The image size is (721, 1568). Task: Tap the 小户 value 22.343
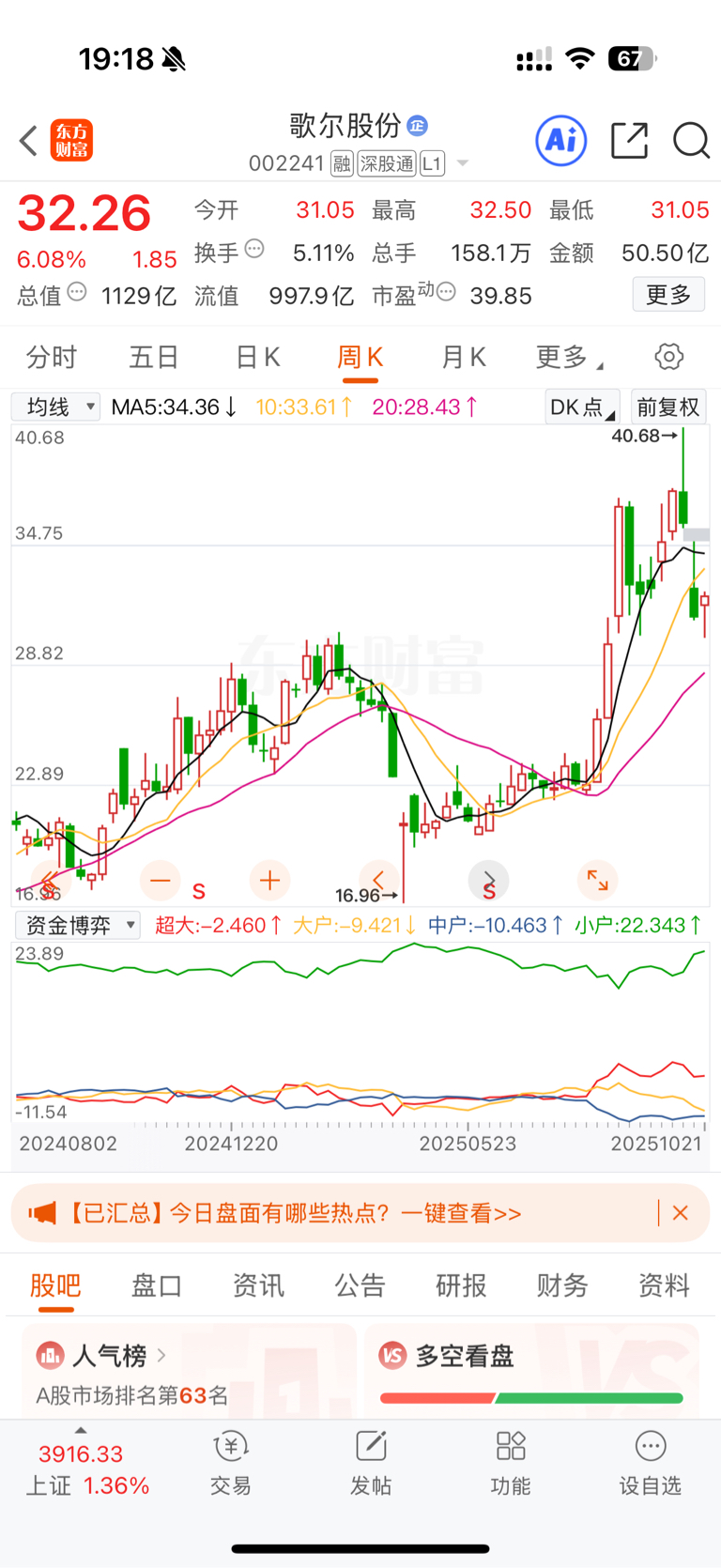[638, 926]
